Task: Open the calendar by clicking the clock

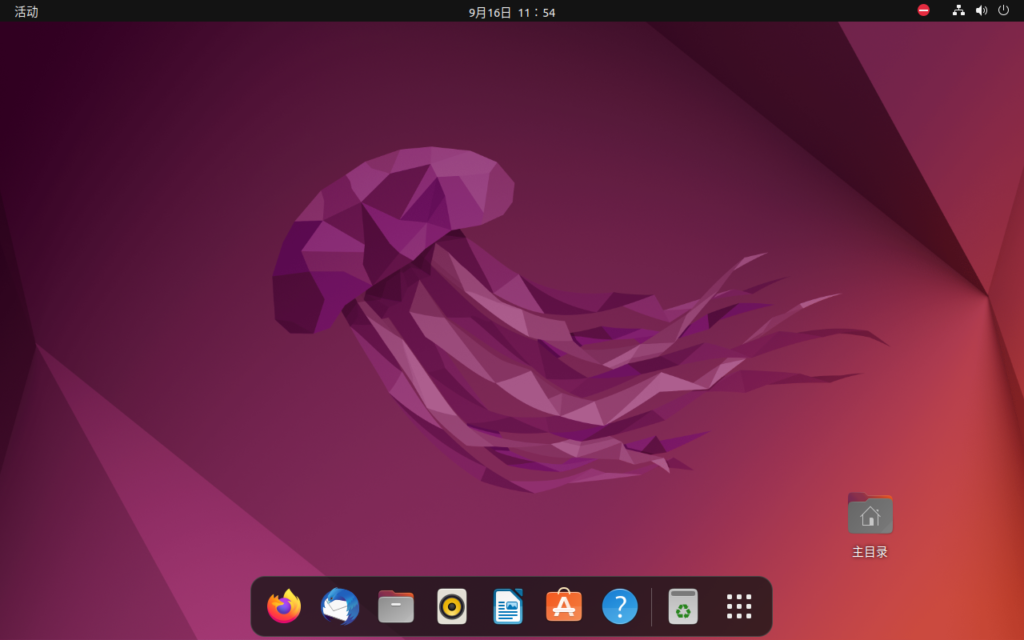Action: point(512,11)
